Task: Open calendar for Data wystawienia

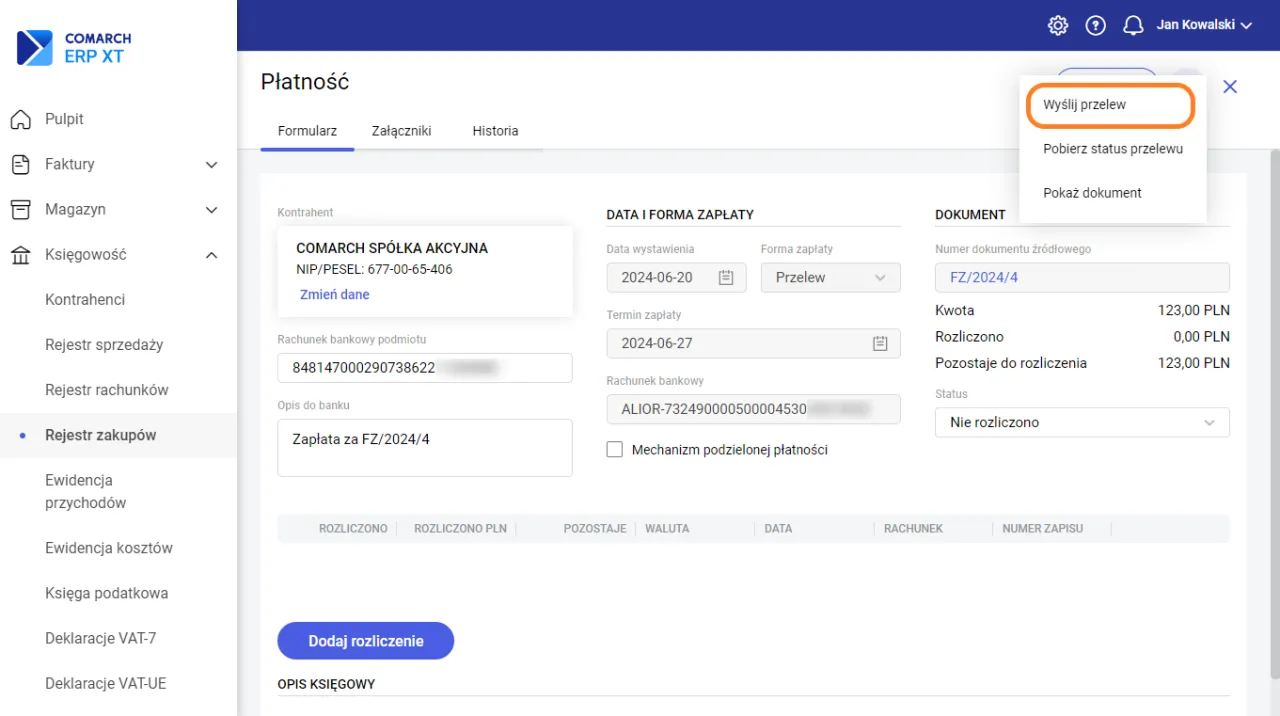Action: (726, 278)
